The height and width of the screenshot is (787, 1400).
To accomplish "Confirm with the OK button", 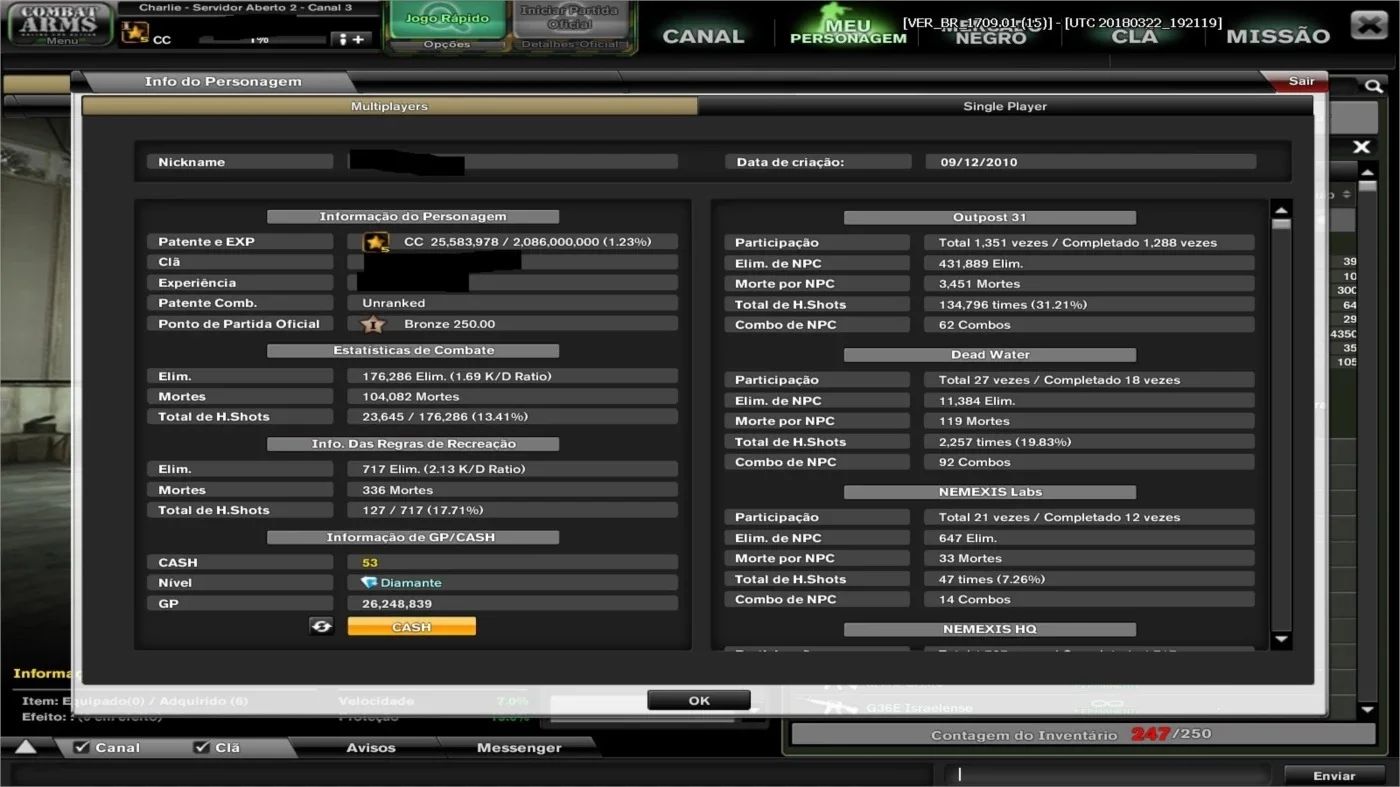I will tap(699, 700).
